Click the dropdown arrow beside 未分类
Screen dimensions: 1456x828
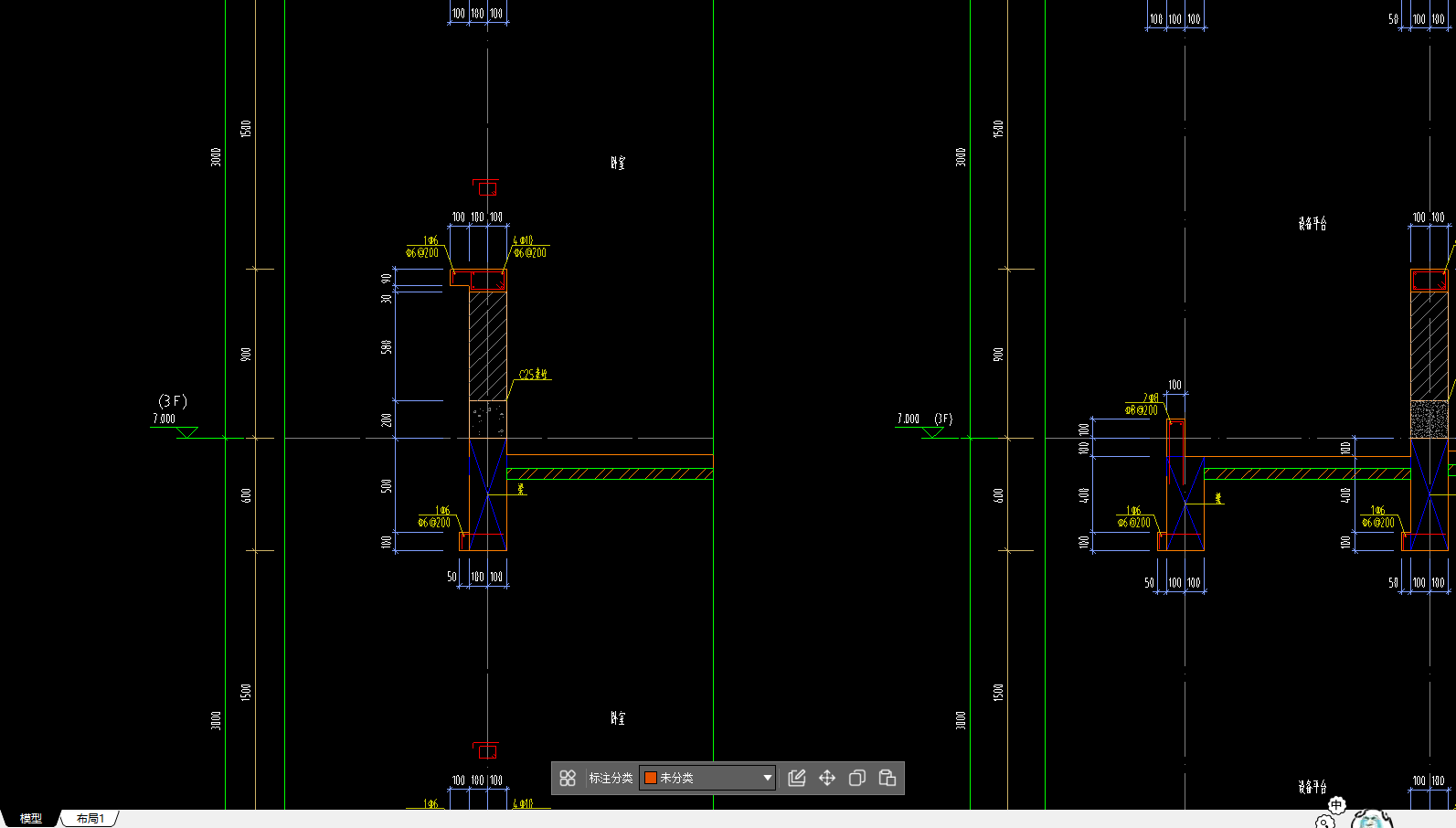[767, 778]
